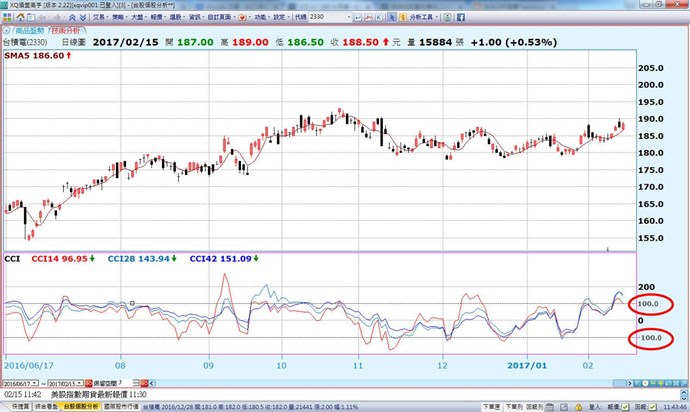Open the 台股個股分析 bottom tab
690x412 pixels.
[79, 407]
